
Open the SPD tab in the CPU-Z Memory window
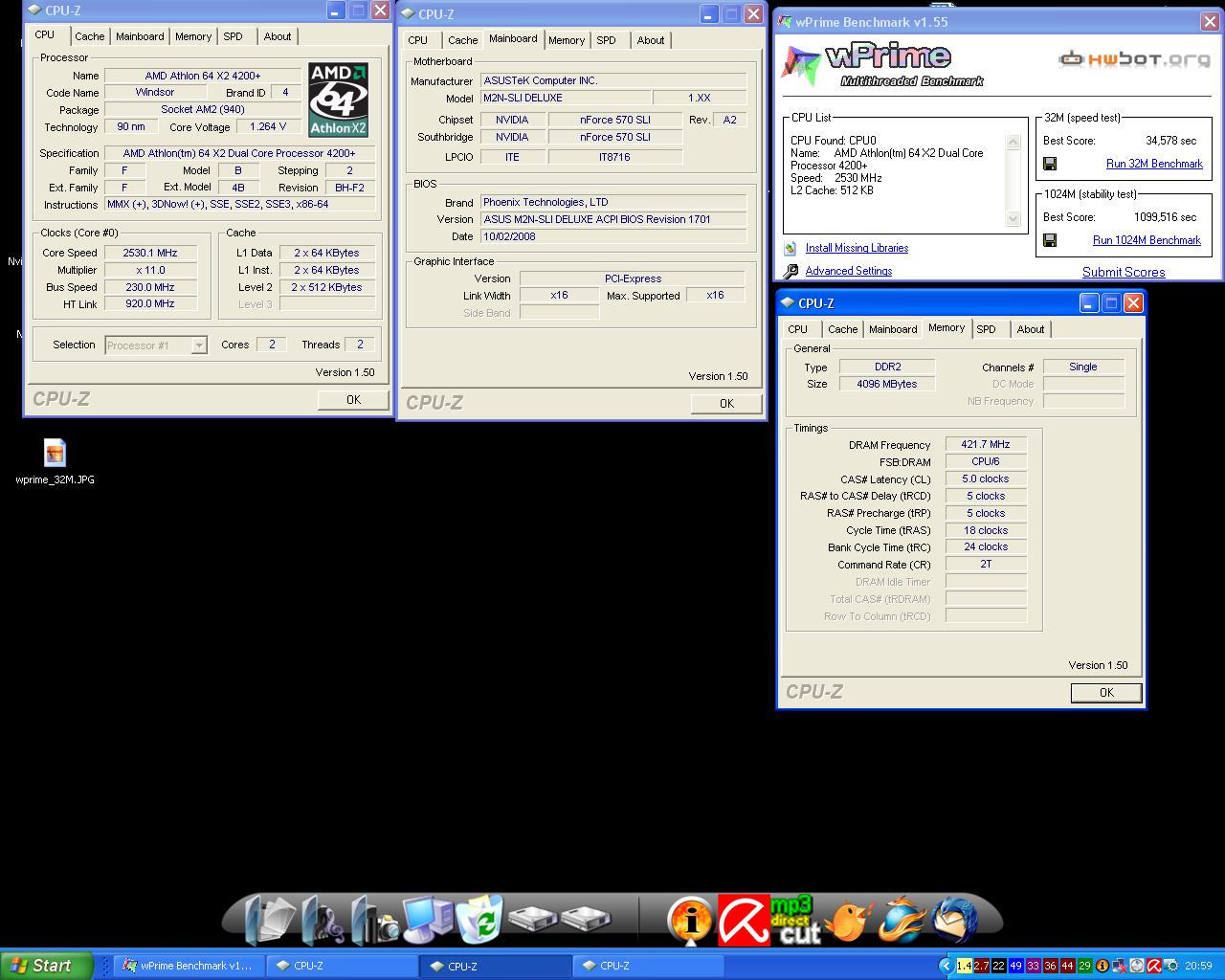[x=986, y=329]
